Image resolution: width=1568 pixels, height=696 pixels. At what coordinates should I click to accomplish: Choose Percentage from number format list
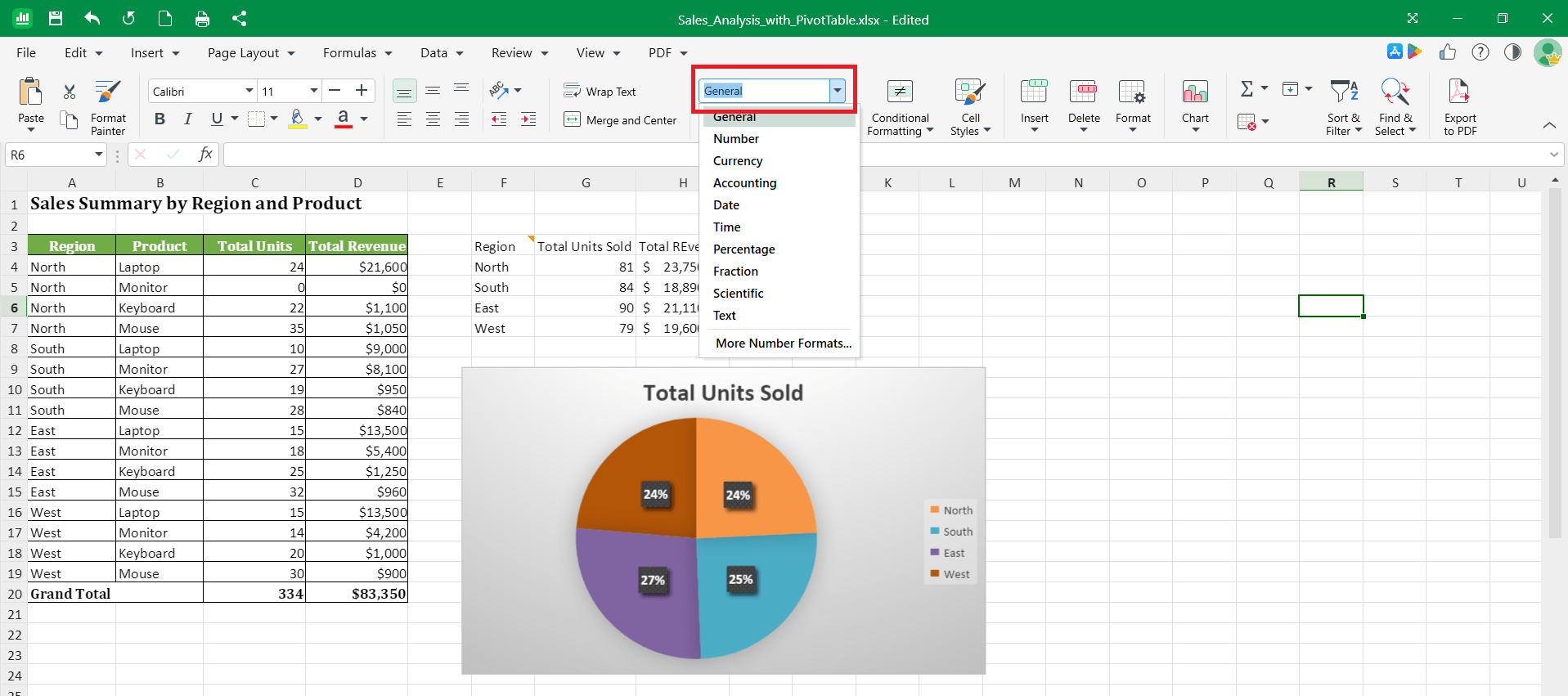click(780, 249)
